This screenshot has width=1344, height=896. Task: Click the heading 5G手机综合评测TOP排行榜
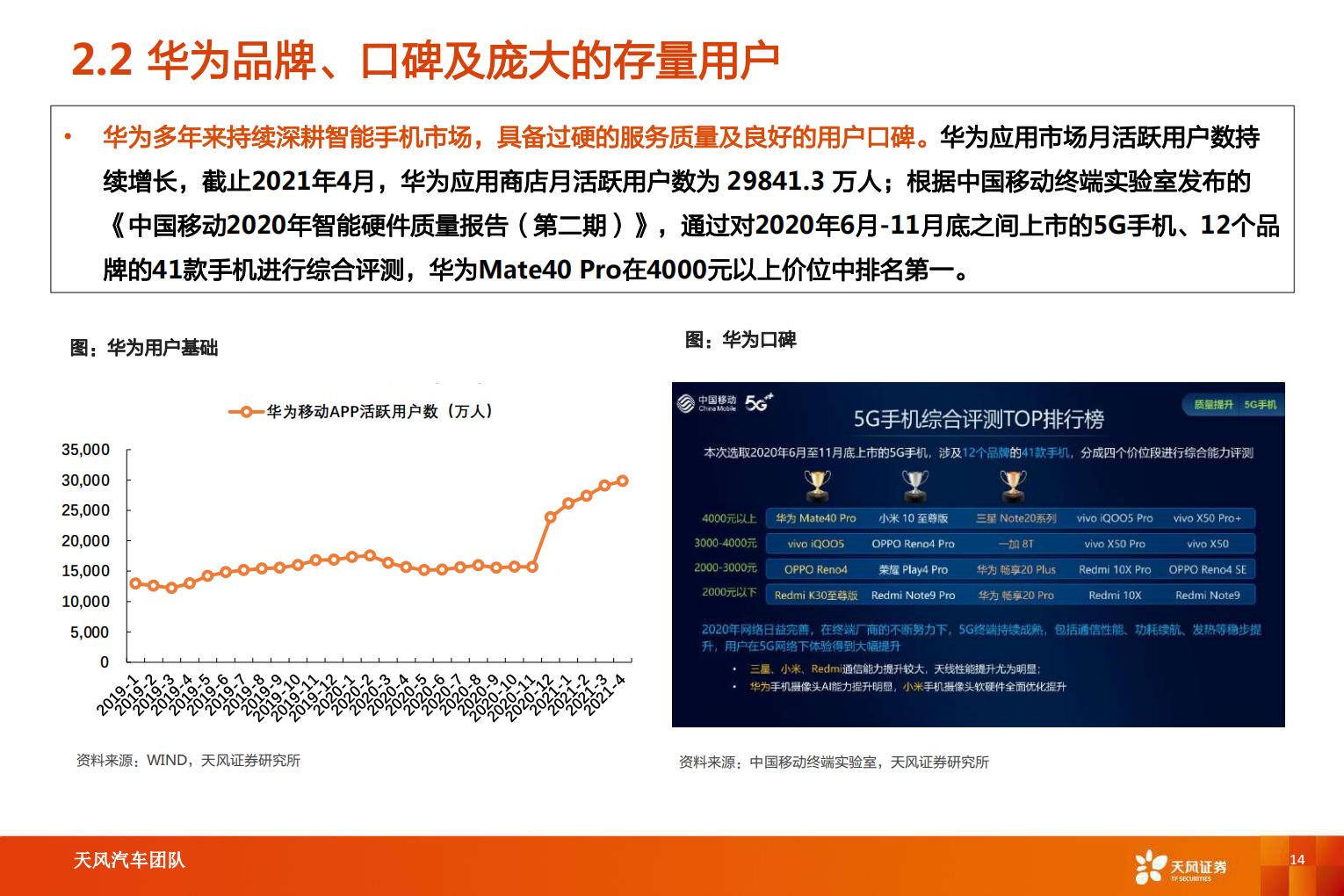point(979,420)
